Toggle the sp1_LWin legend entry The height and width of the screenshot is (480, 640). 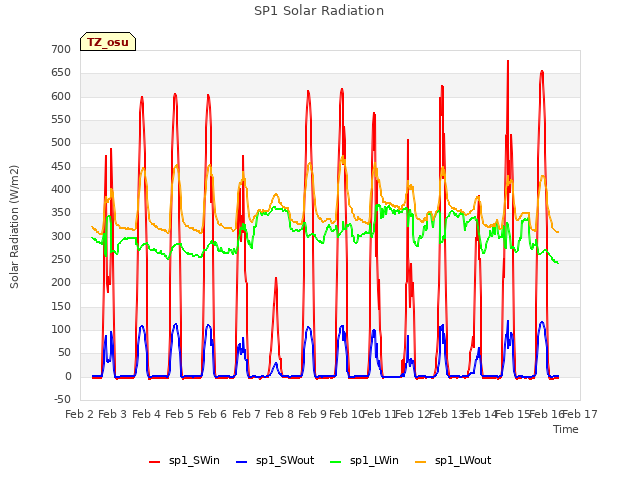pos(364,461)
